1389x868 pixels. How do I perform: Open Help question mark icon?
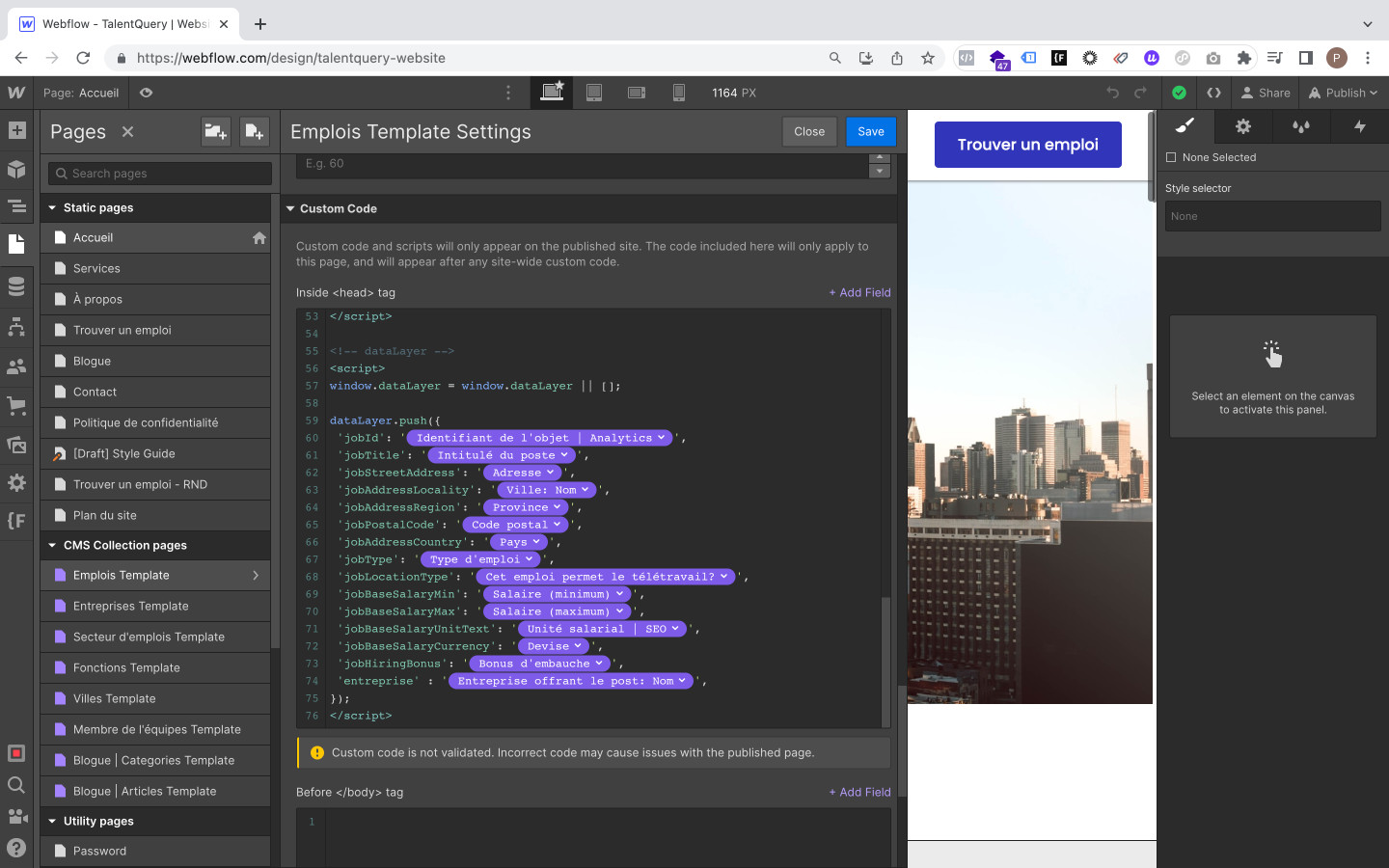click(x=16, y=848)
